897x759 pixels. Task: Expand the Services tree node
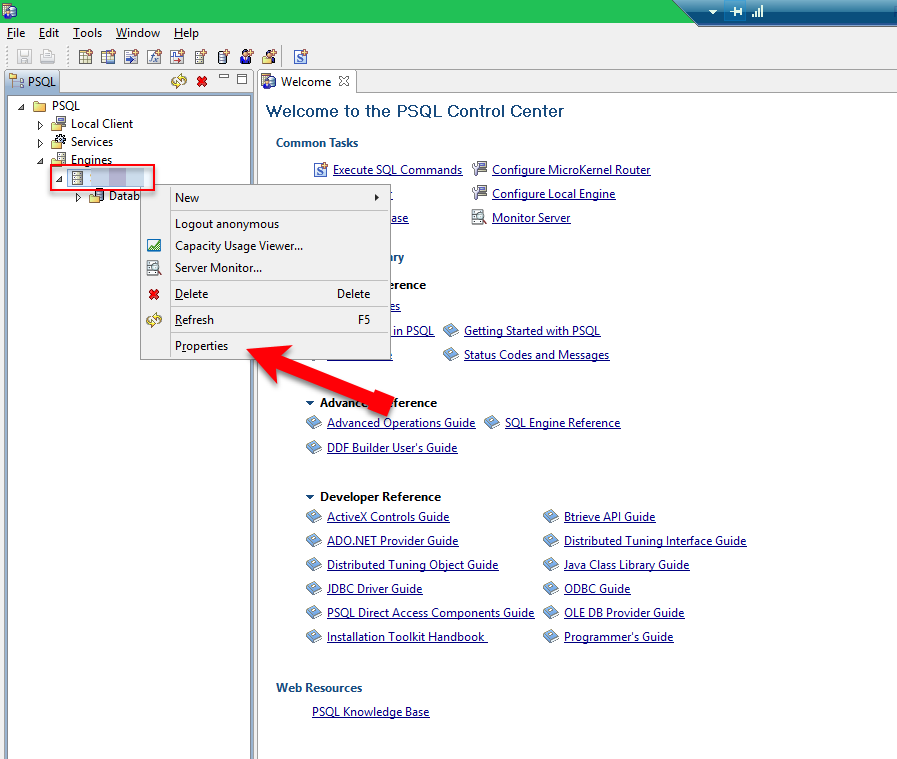coord(41,143)
